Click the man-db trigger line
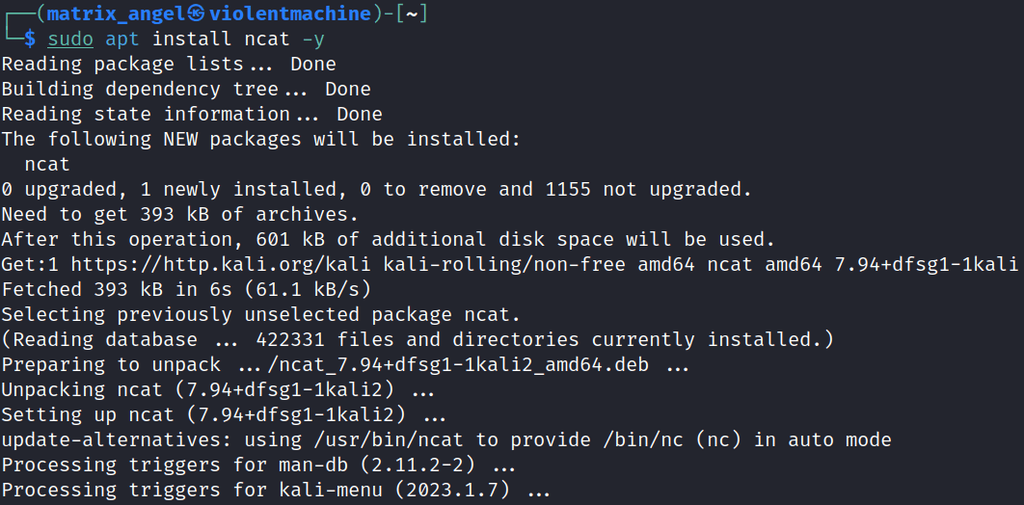The height and width of the screenshot is (505, 1024). (x=258, y=465)
